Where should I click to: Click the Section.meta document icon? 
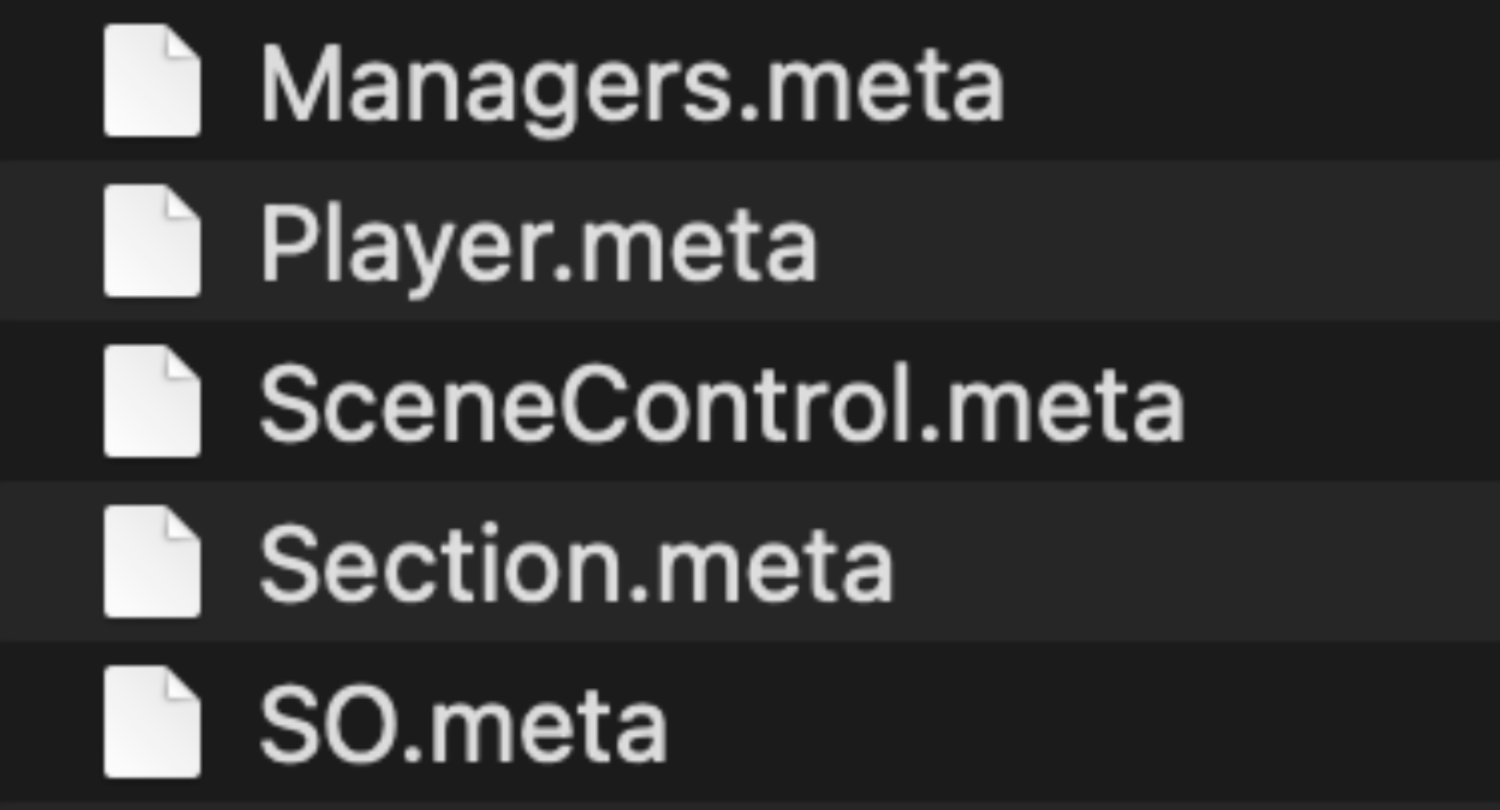tap(152, 561)
